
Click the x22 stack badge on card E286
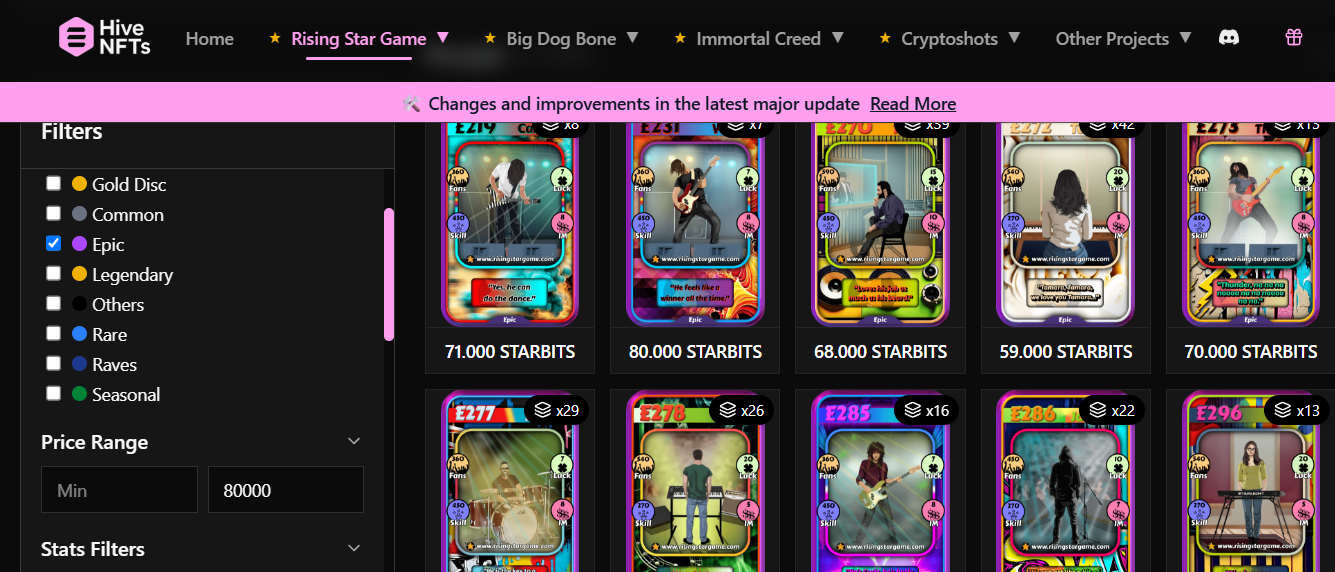(x=1112, y=410)
